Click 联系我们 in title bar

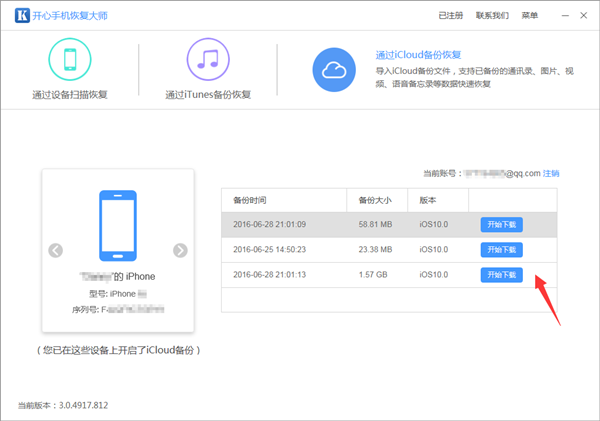click(x=491, y=16)
